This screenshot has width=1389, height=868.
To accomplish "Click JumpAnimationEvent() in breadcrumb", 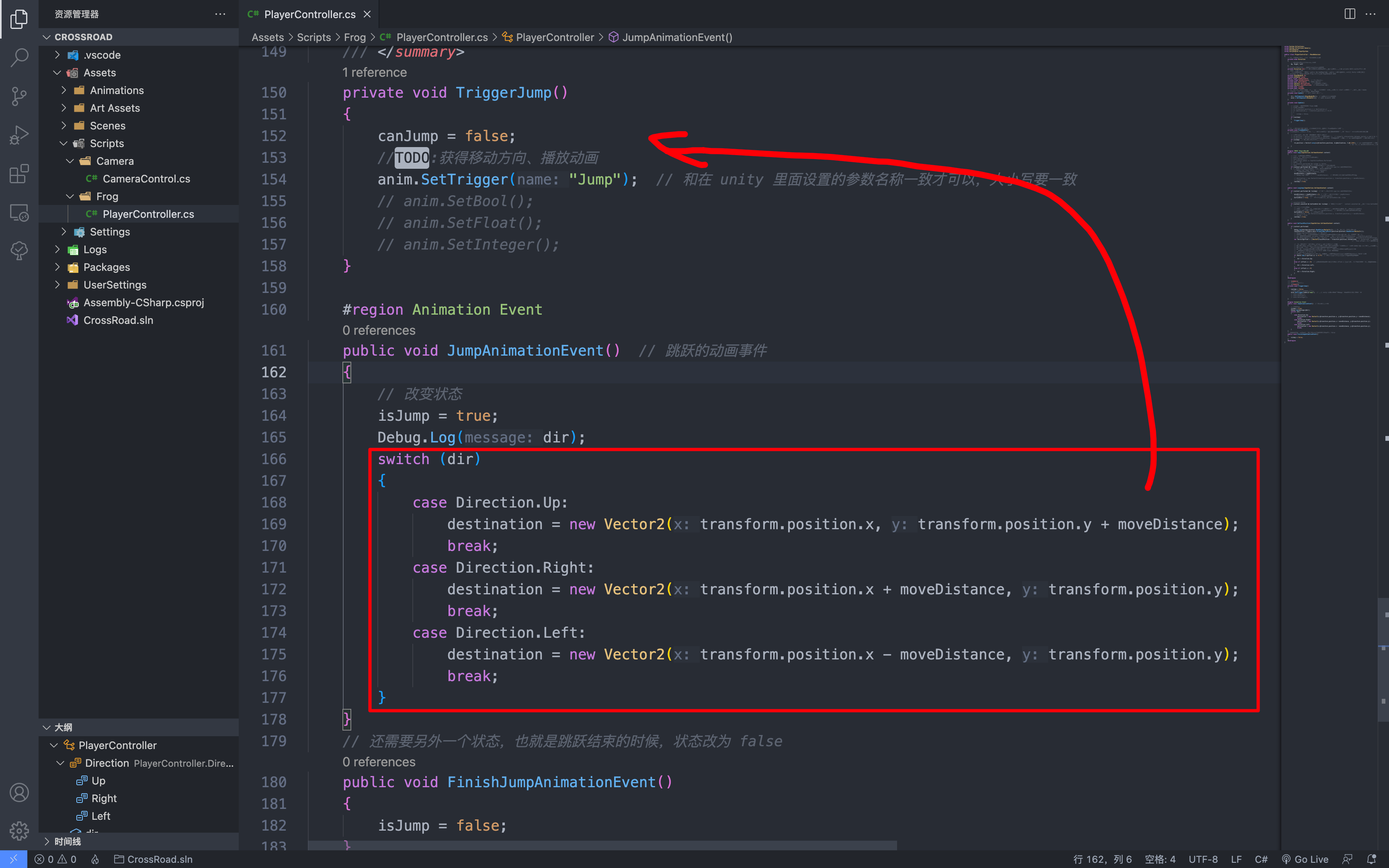I will coord(677,37).
